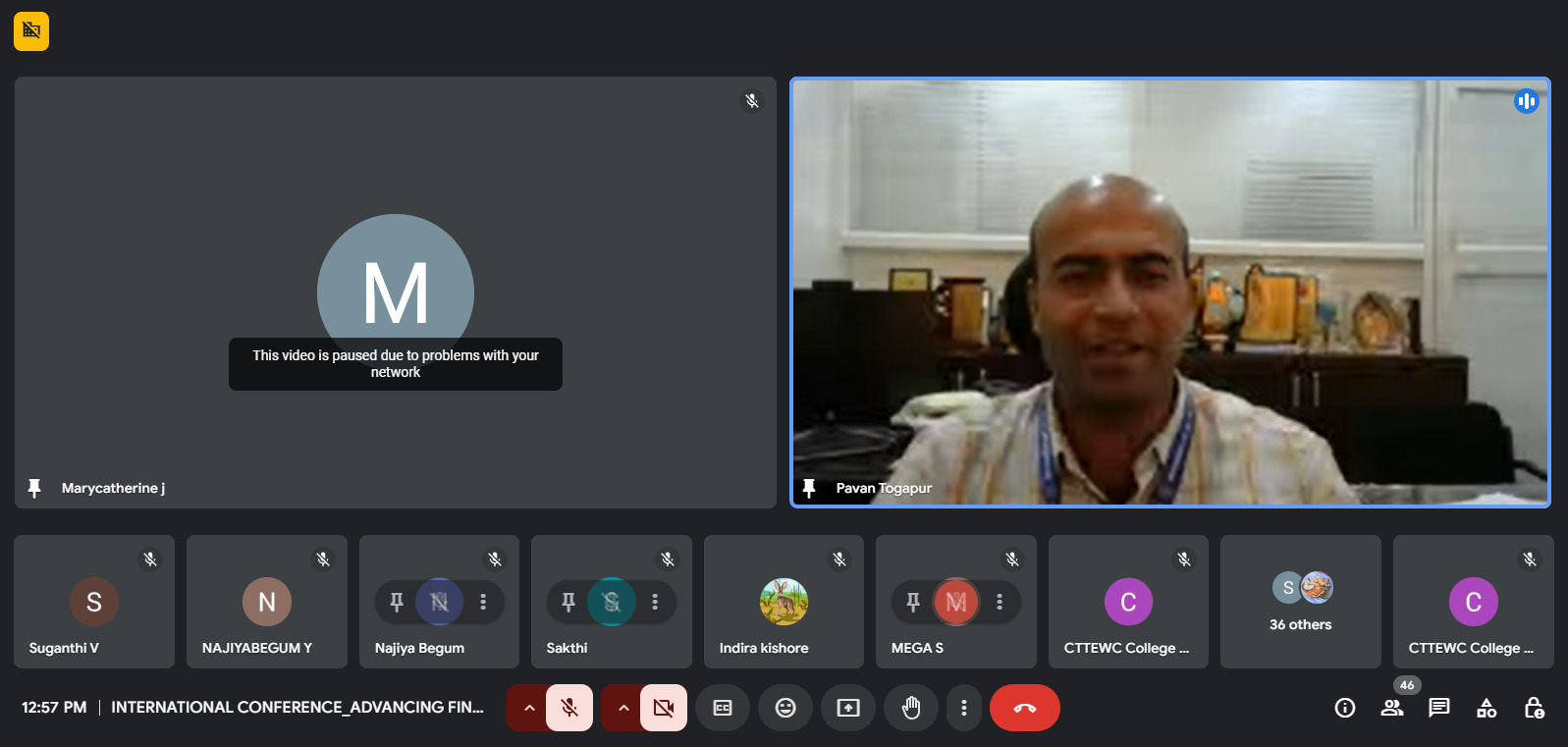The height and width of the screenshot is (747, 1568).
Task: Click the 12:57 PM clock text
Action: tap(54, 707)
